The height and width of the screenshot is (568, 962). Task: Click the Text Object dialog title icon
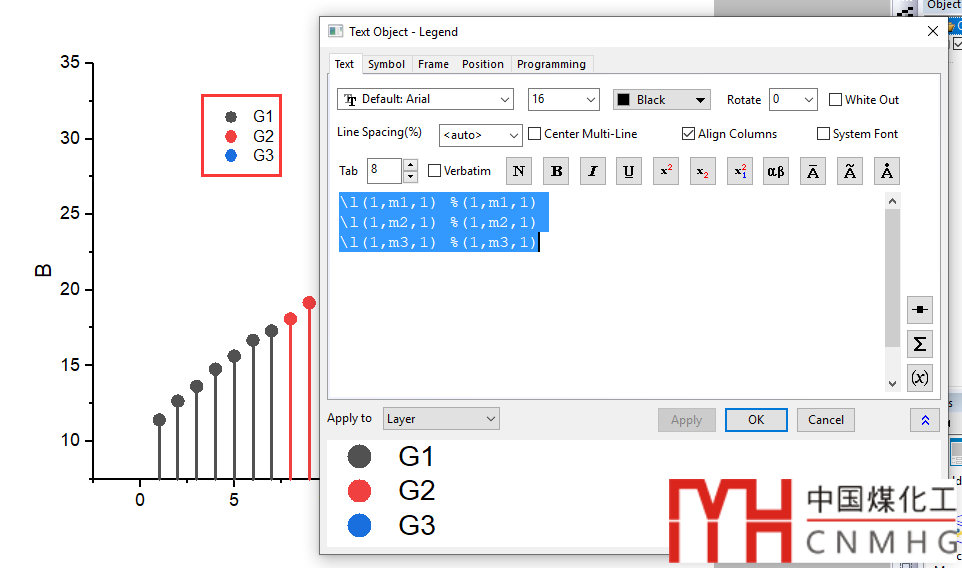335,31
